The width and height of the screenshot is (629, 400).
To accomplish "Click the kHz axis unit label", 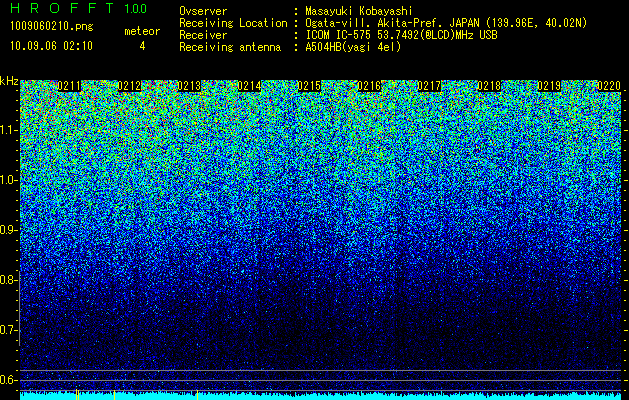I will pyautogui.click(x=9, y=81).
